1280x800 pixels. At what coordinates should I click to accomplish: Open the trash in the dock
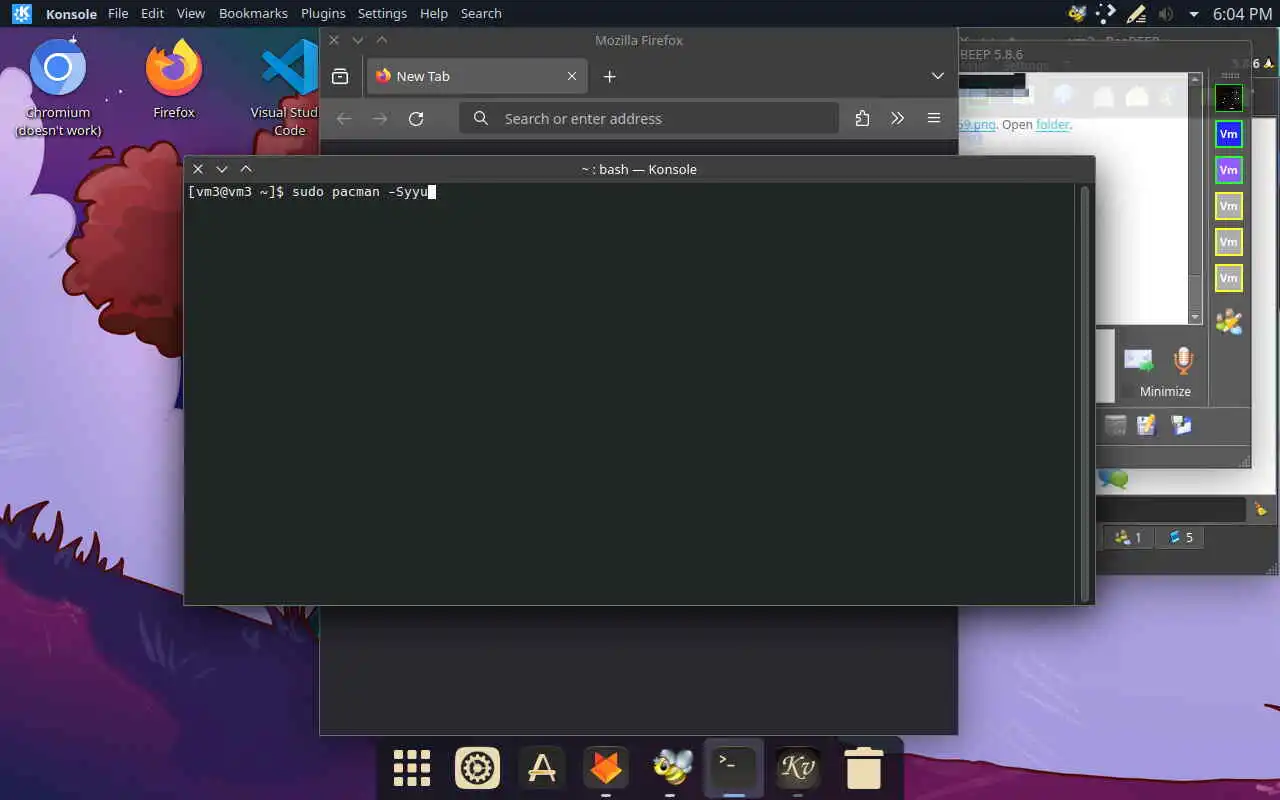pos(863,768)
